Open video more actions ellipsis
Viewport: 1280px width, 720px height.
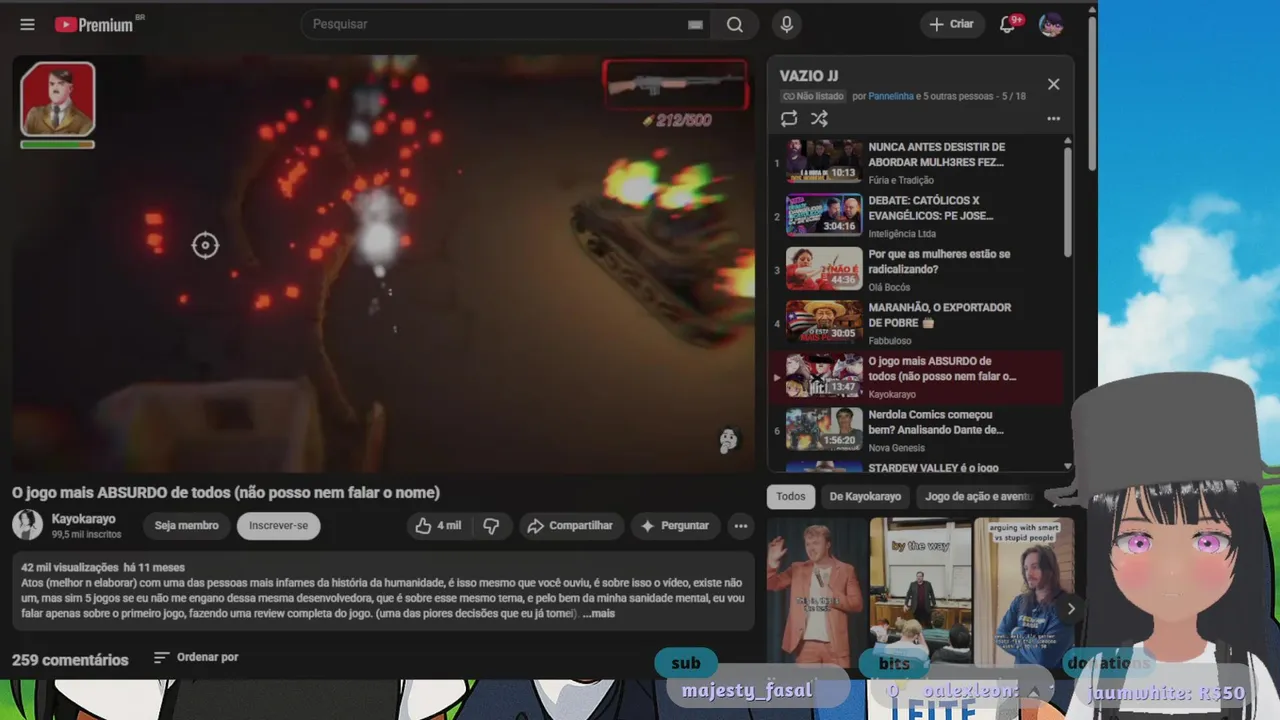click(x=741, y=526)
